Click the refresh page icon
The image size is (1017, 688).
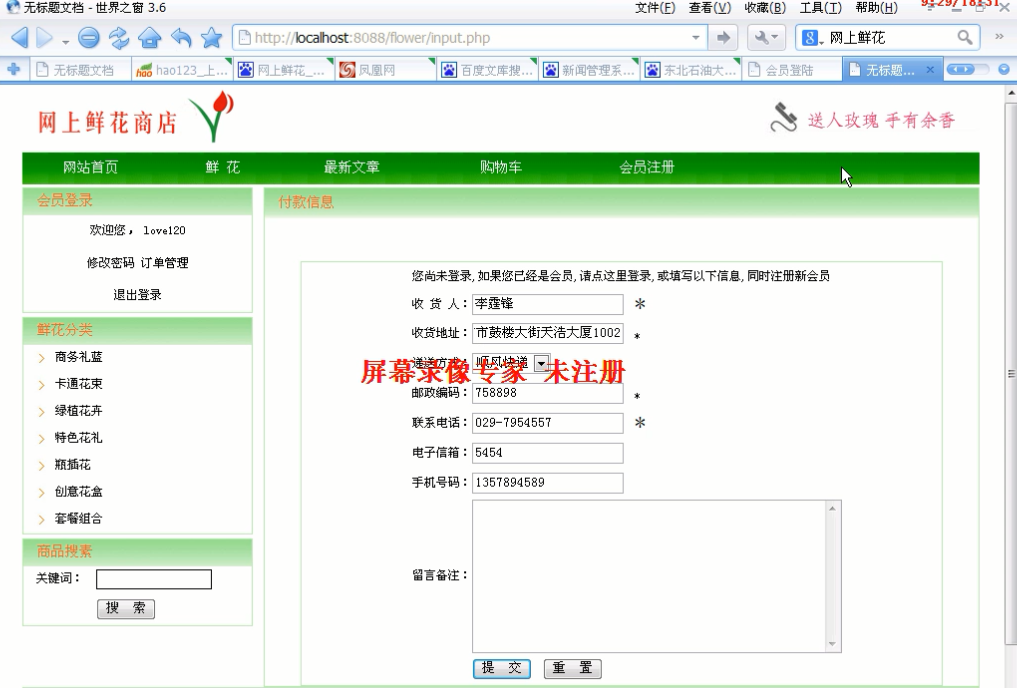[x=121, y=39]
